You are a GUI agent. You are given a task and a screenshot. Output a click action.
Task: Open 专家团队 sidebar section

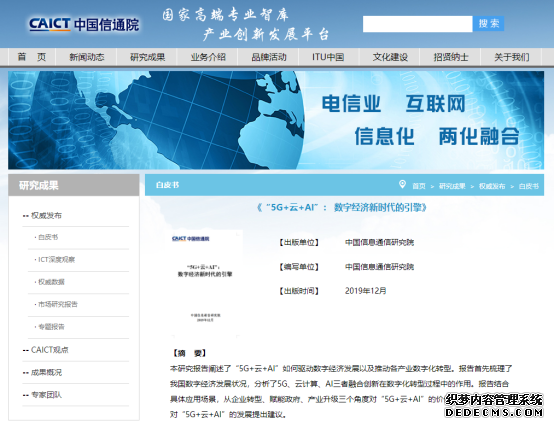(46, 395)
